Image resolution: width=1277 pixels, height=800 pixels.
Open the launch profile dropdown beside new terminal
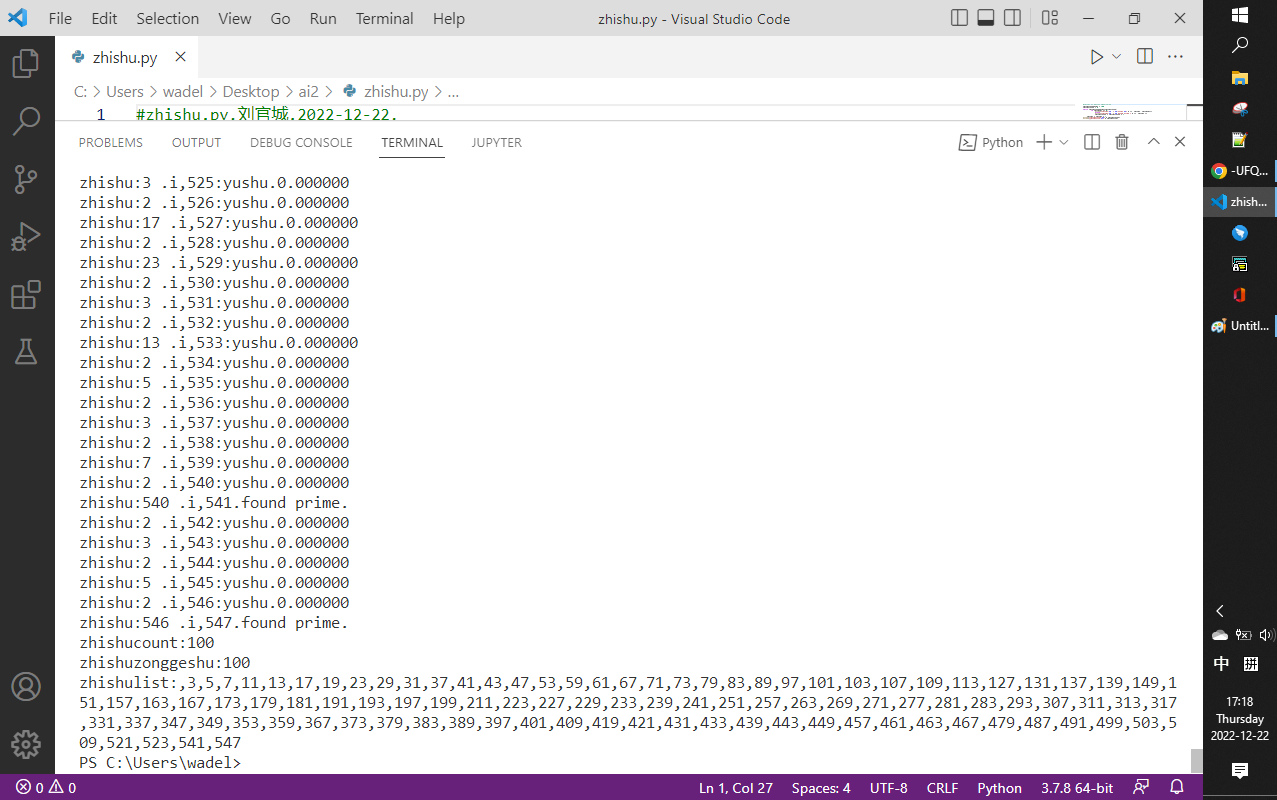1064,142
